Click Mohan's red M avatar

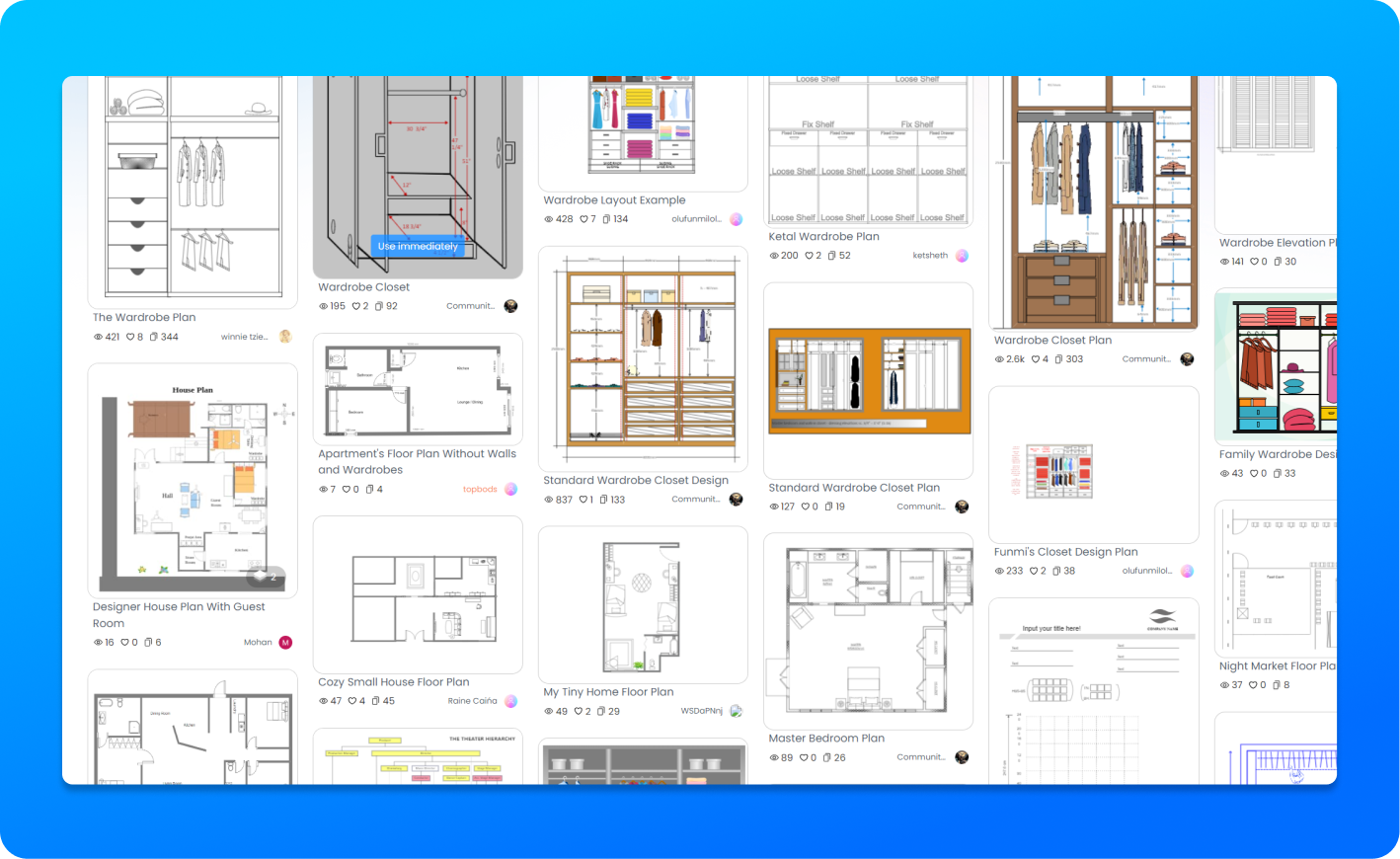click(285, 643)
